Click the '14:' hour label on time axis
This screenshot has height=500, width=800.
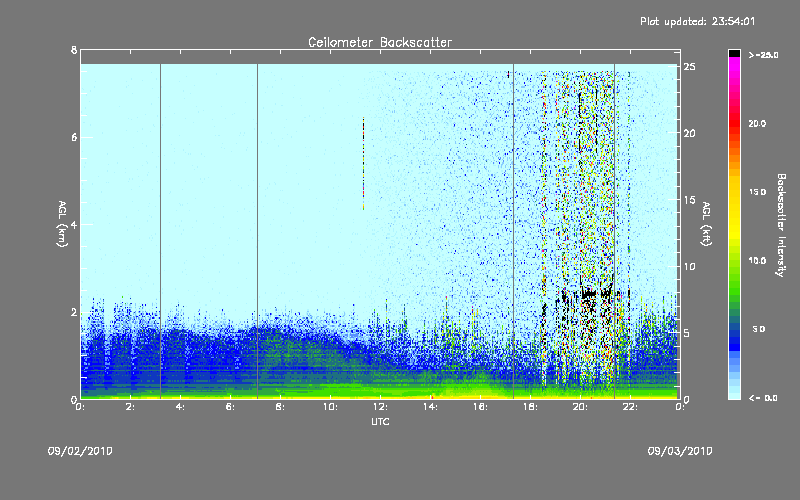(x=430, y=407)
